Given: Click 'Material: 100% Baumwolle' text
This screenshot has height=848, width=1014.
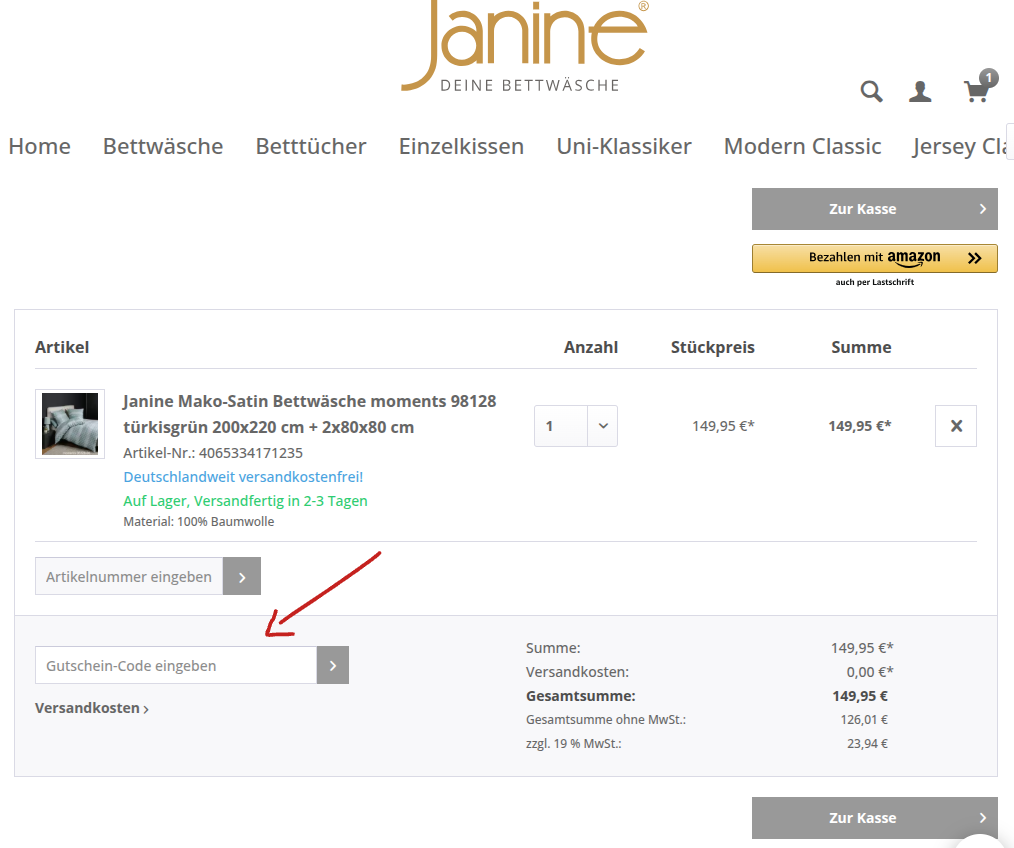Looking at the screenshot, I should 199,521.
